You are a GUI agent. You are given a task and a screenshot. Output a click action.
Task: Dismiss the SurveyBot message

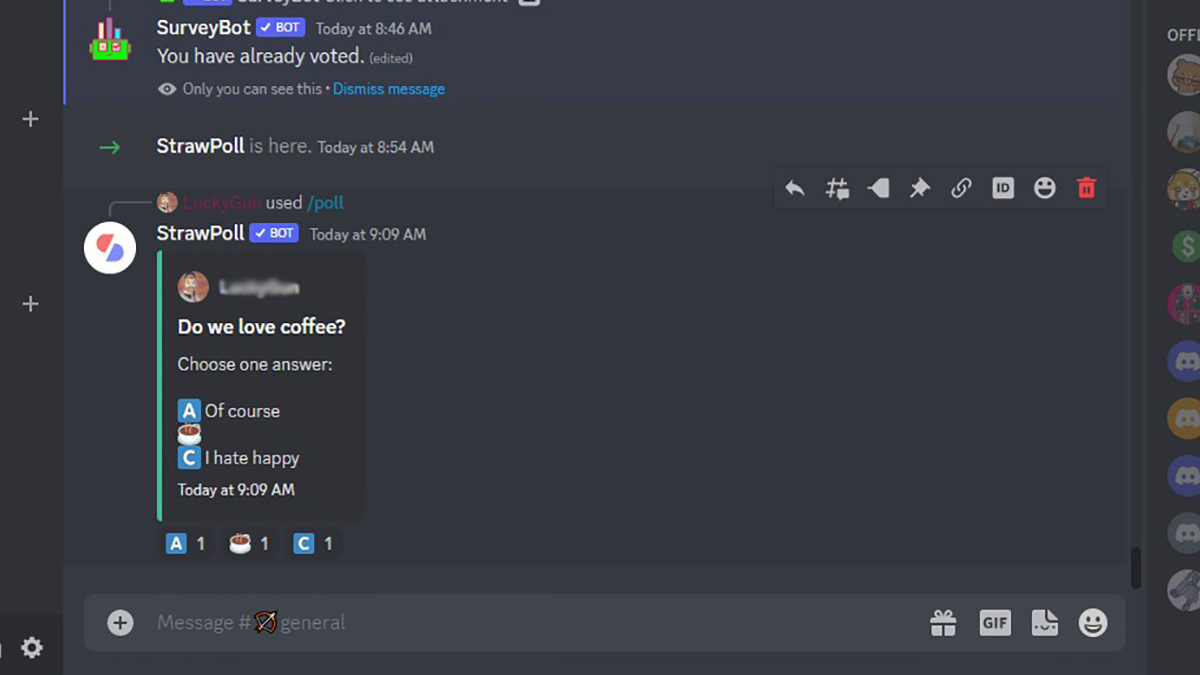pos(389,89)
